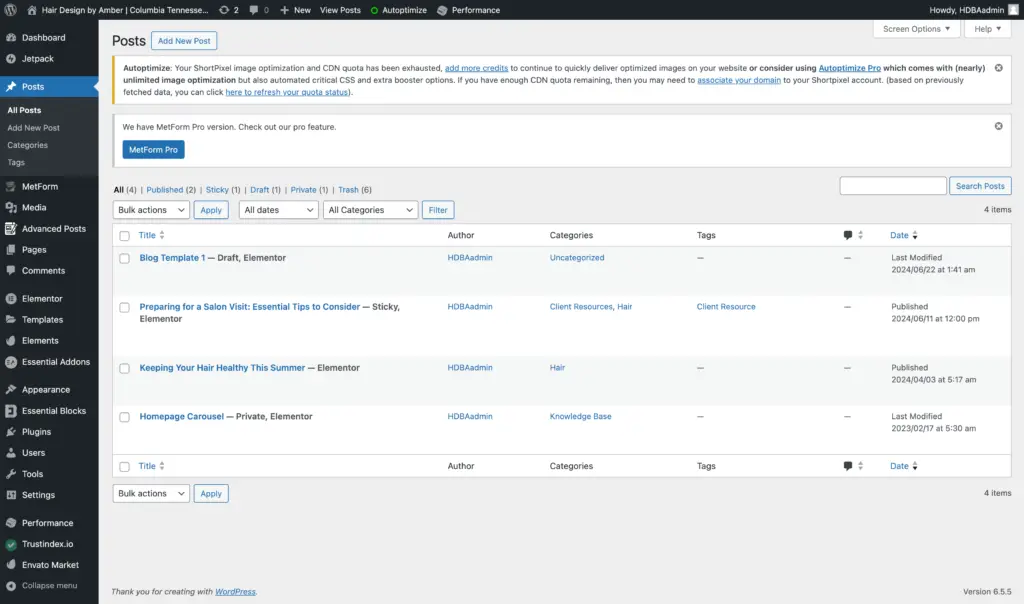Check the Blog Template 1 post checkbox
Image resolution: width=1024 pixels, height=604 pixels.
pyautogui.click(x=125, y=258)
